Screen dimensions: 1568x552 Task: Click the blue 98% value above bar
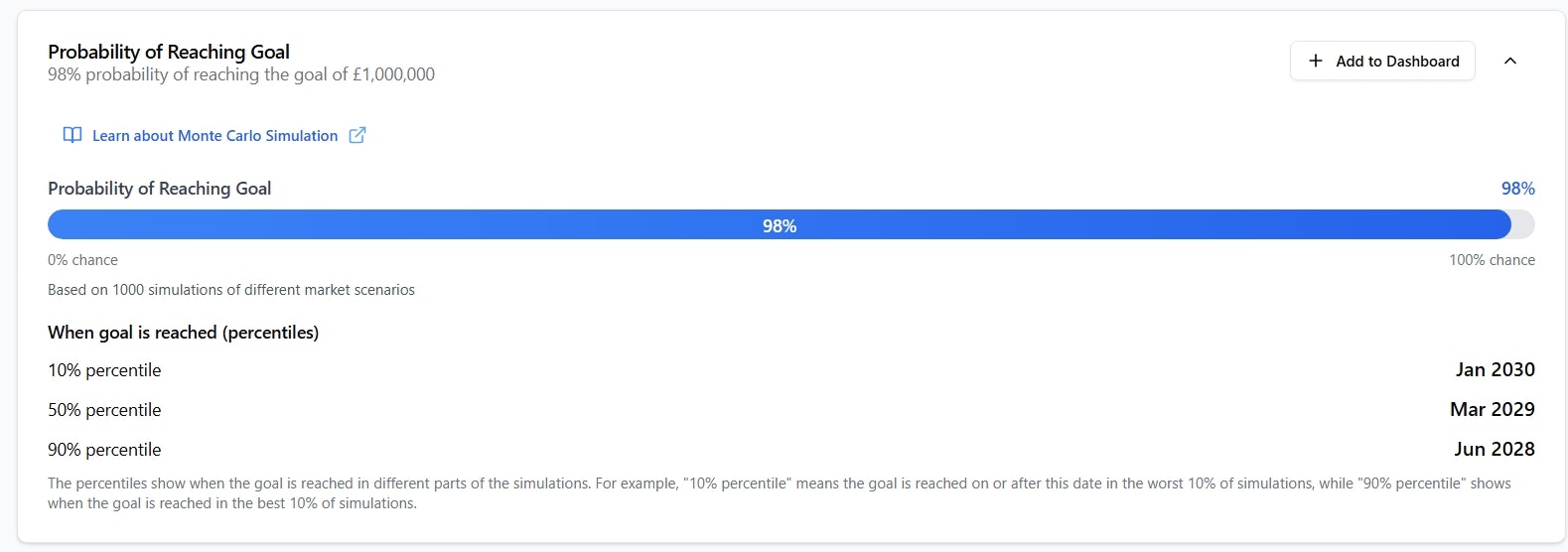click(1518, 189)
